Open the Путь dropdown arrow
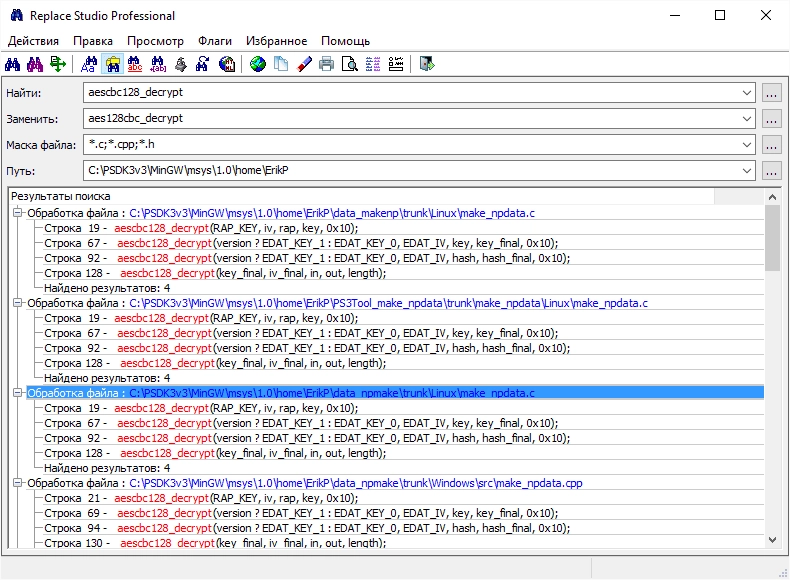 point(746,171)
